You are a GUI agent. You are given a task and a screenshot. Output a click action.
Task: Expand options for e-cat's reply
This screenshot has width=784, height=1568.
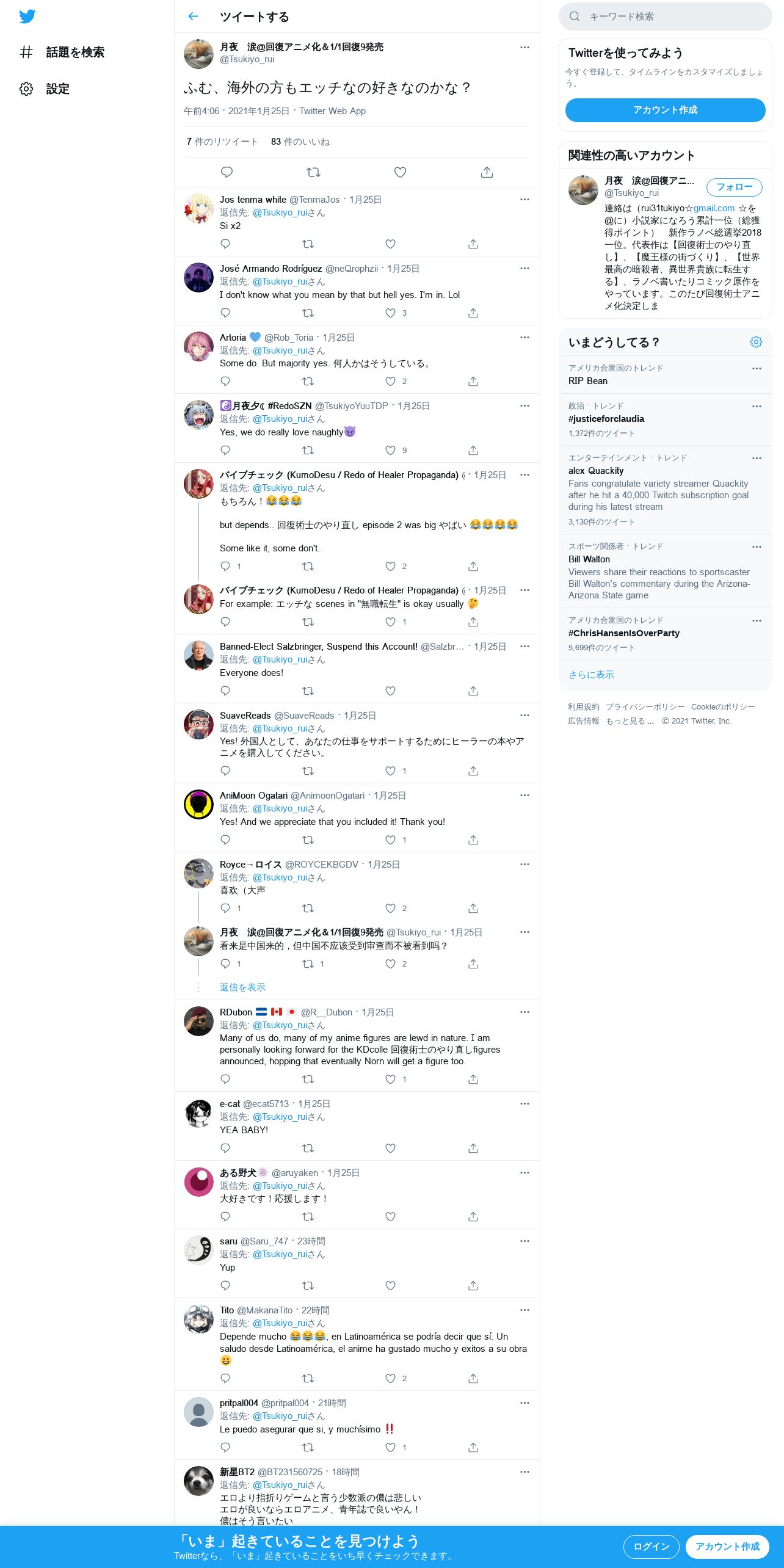(x=524, y=1104)
